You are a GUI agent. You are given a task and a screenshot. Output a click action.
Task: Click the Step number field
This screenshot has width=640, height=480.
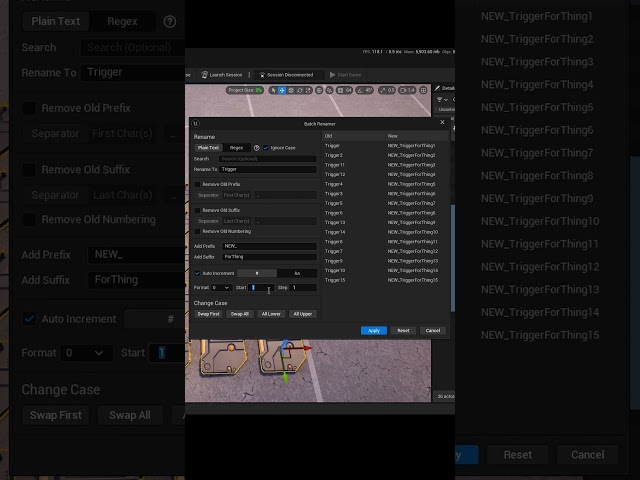click(x=303, y=288)
